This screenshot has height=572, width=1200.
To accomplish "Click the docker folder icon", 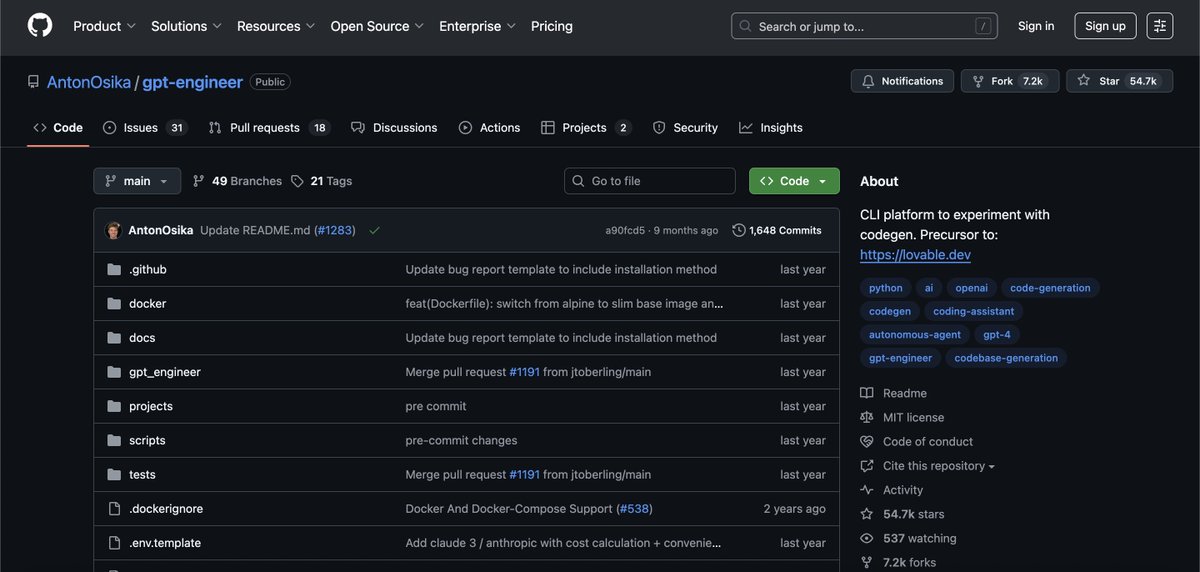I will click(x=113, y=303).
